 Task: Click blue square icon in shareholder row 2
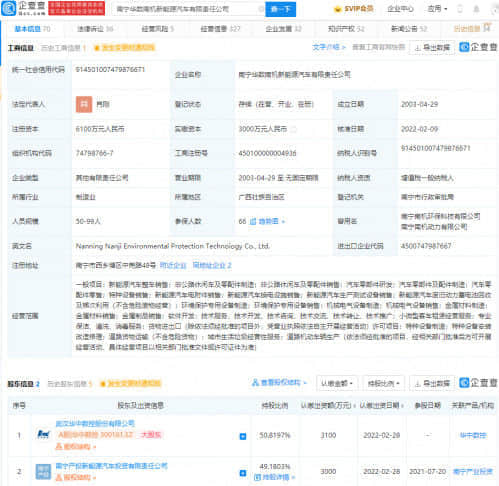[x=243, y=473]
